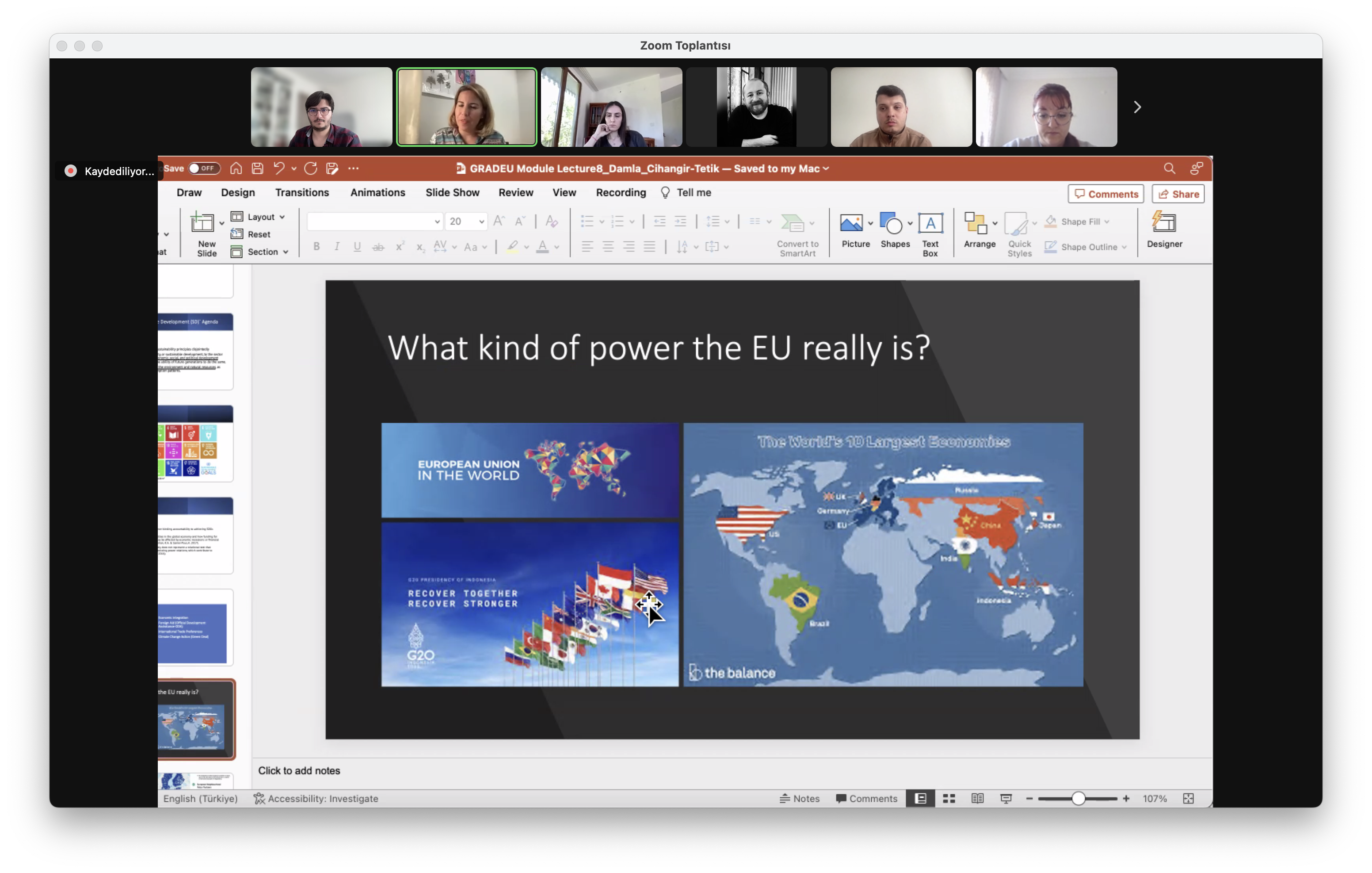Viewport: 1372px width, 873px height.
Task: Toggle Comments pane in status bar
Action: point(866,798)
